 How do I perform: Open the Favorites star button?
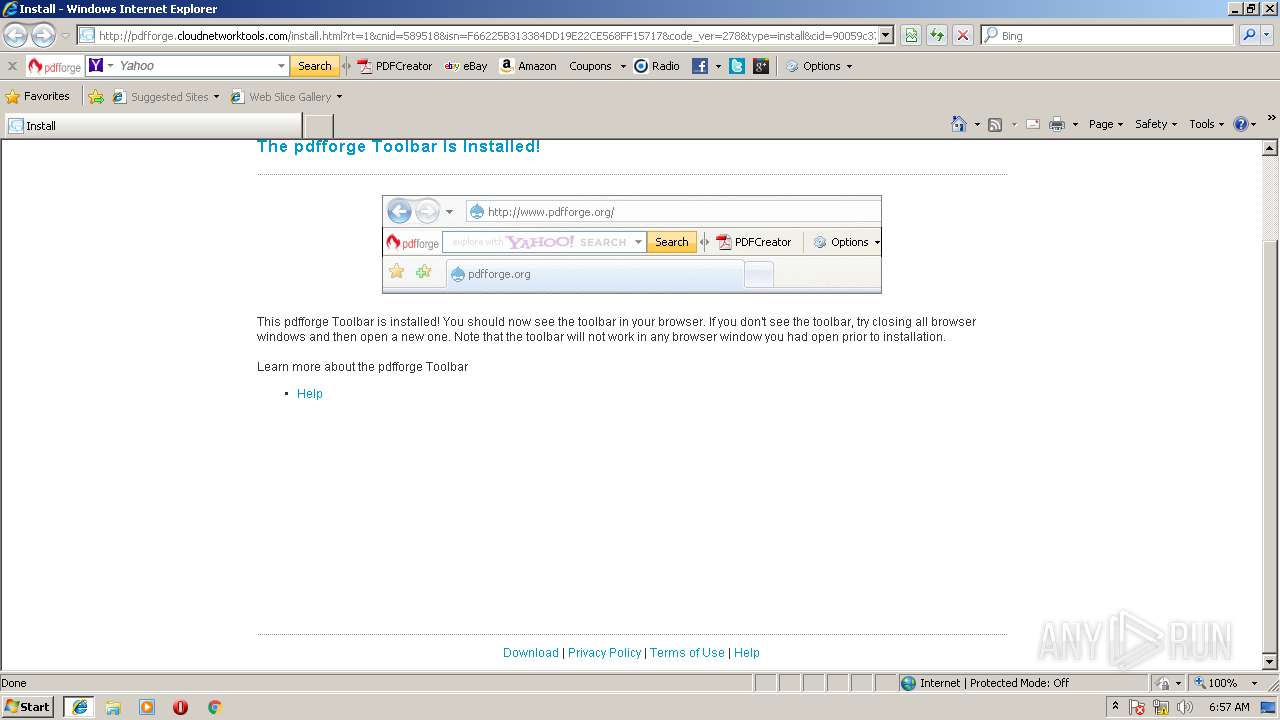(38, 97)
